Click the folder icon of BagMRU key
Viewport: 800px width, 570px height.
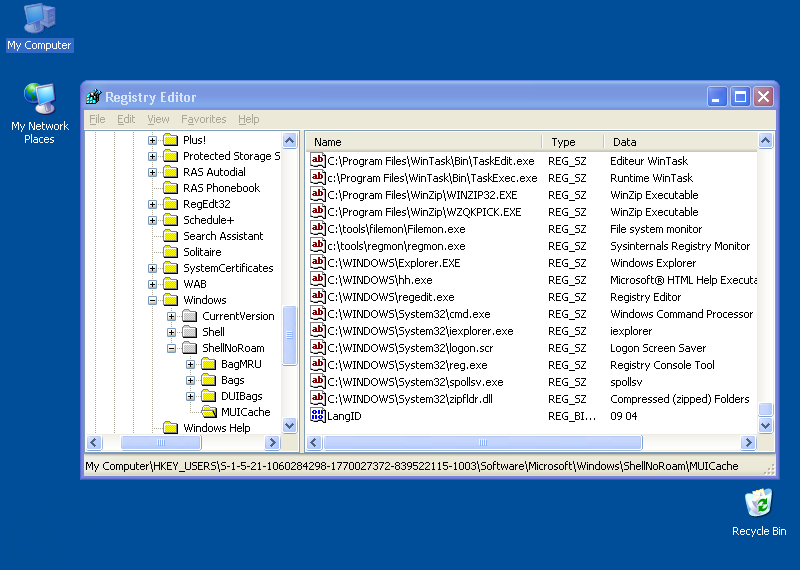pyautogui.click(x=208, y=364)
